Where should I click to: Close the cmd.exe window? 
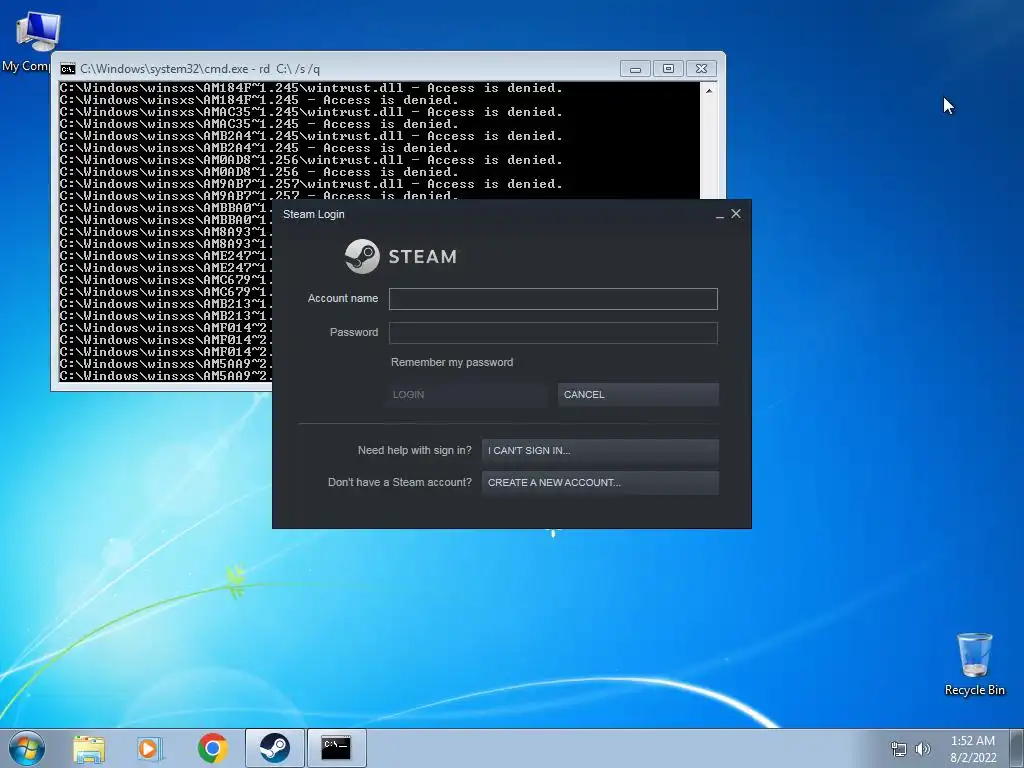tap(701, 69)
